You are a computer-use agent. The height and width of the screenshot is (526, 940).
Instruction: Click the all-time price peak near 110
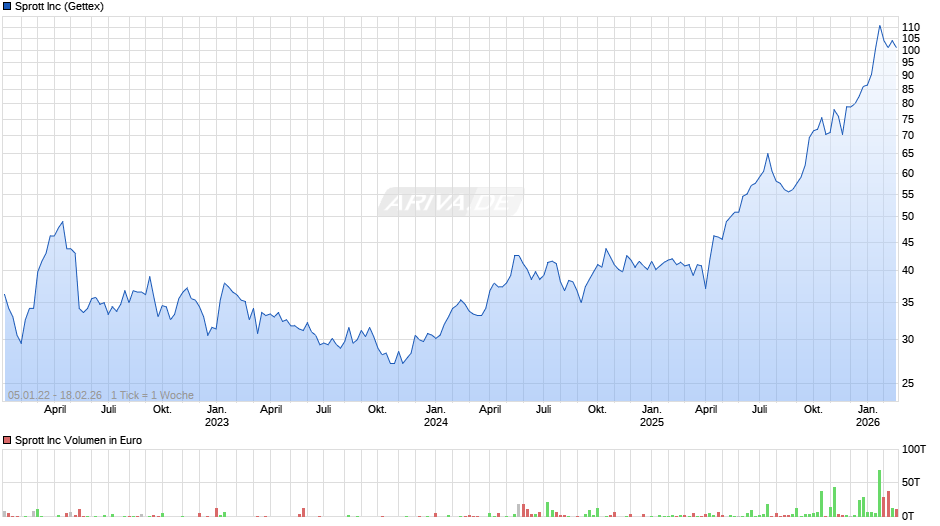(x=880, y=26)
